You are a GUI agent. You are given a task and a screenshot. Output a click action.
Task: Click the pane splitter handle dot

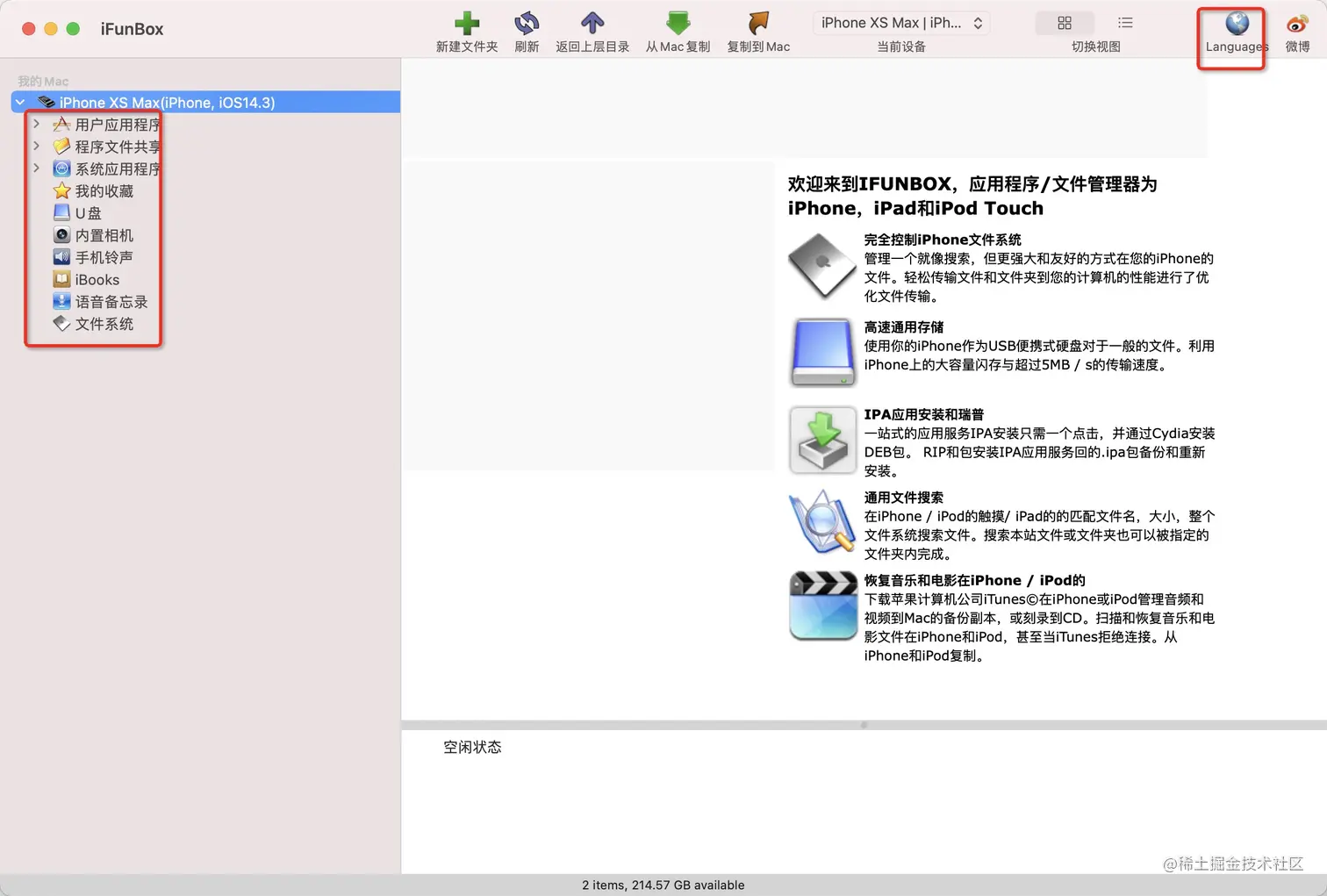coord(864,725)
